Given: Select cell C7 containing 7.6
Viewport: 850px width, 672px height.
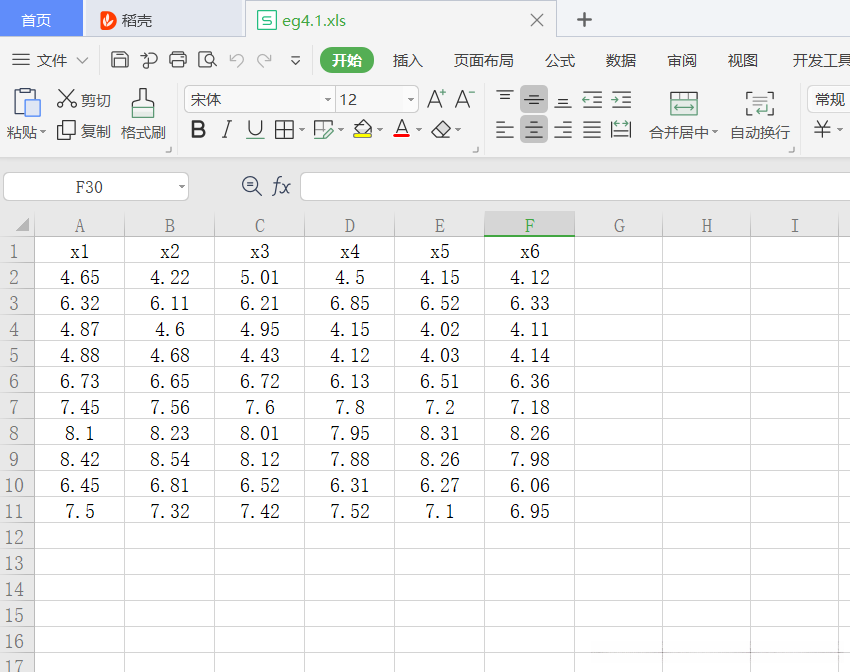Looking at the screenshot, I should (x=260, y=407).
